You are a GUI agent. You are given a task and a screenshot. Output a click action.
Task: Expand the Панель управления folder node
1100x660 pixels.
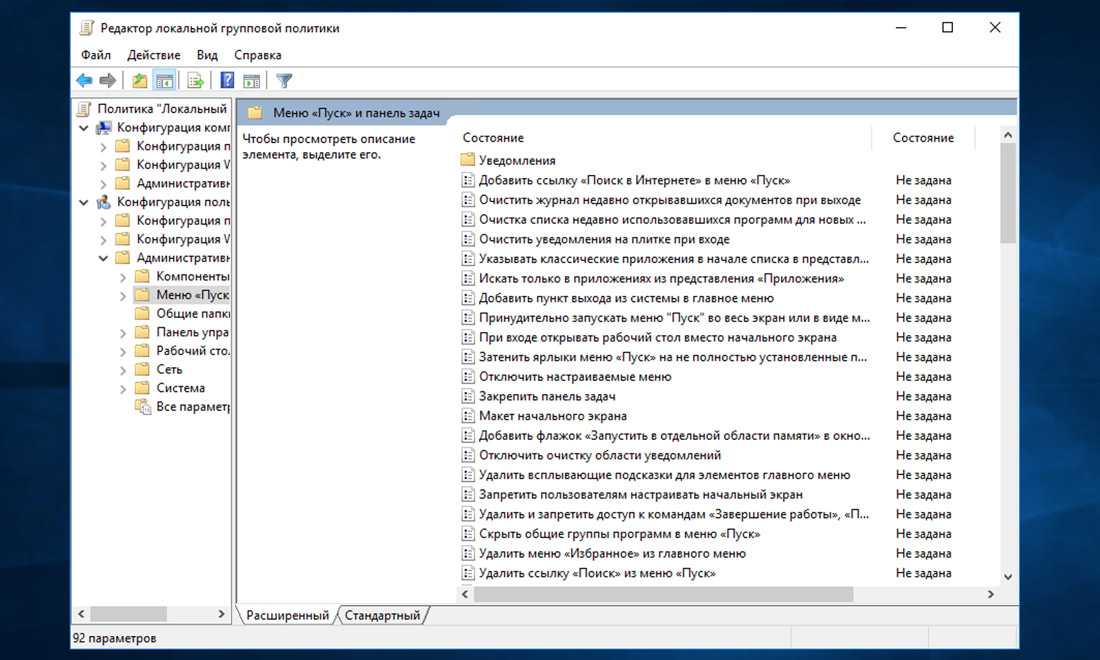[123, 332]
